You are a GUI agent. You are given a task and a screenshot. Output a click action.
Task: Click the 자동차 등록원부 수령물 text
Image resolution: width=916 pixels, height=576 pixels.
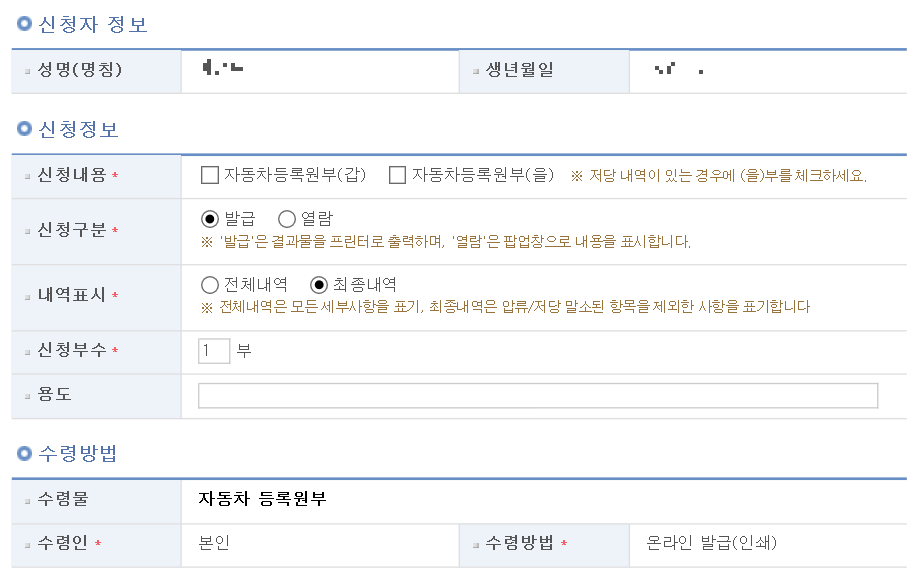(x=262, y=499)
